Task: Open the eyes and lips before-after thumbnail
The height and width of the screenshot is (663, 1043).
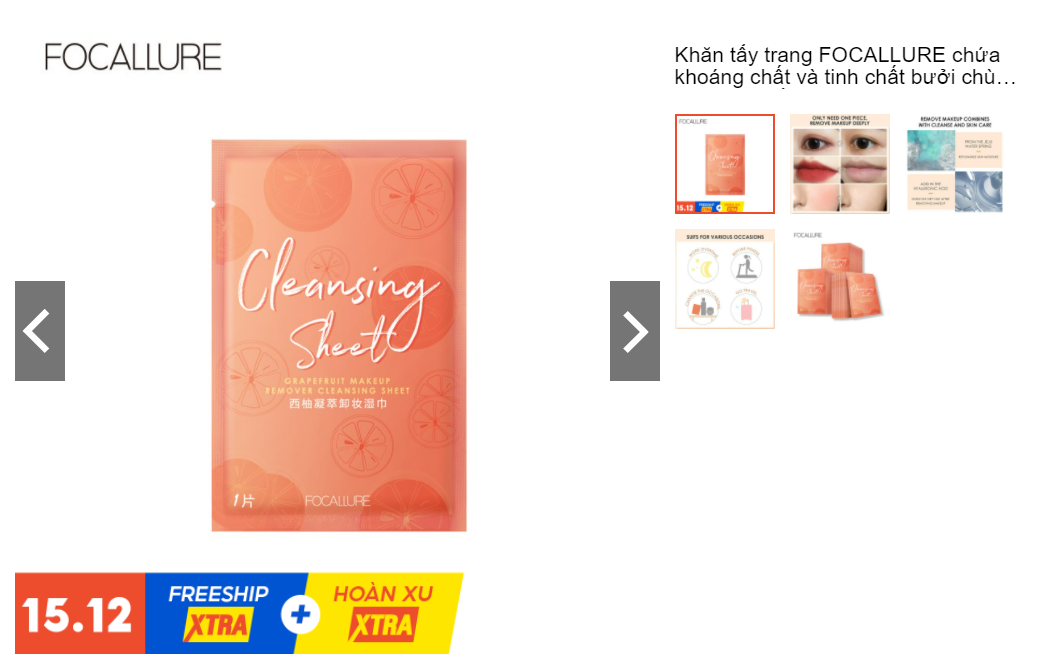Action: click(840, 164)
